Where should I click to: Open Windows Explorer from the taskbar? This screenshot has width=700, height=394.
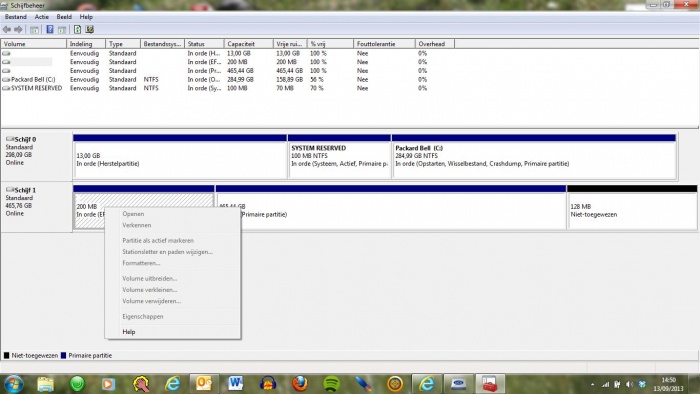[x=46, y=384]
